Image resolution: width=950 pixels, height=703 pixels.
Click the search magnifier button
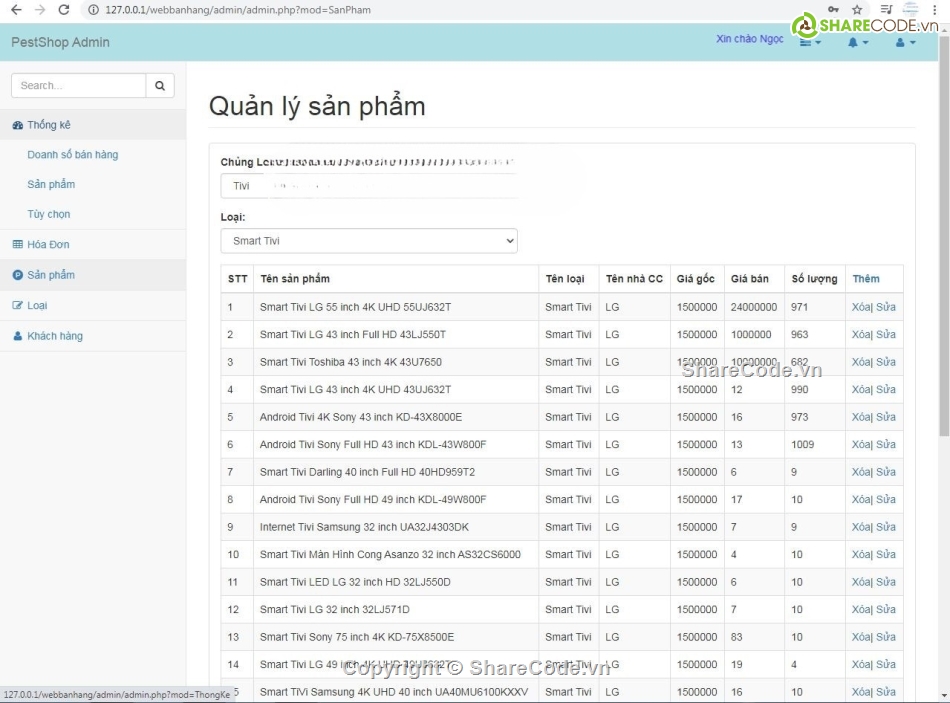pyautogui.click(x=160, y=85)
